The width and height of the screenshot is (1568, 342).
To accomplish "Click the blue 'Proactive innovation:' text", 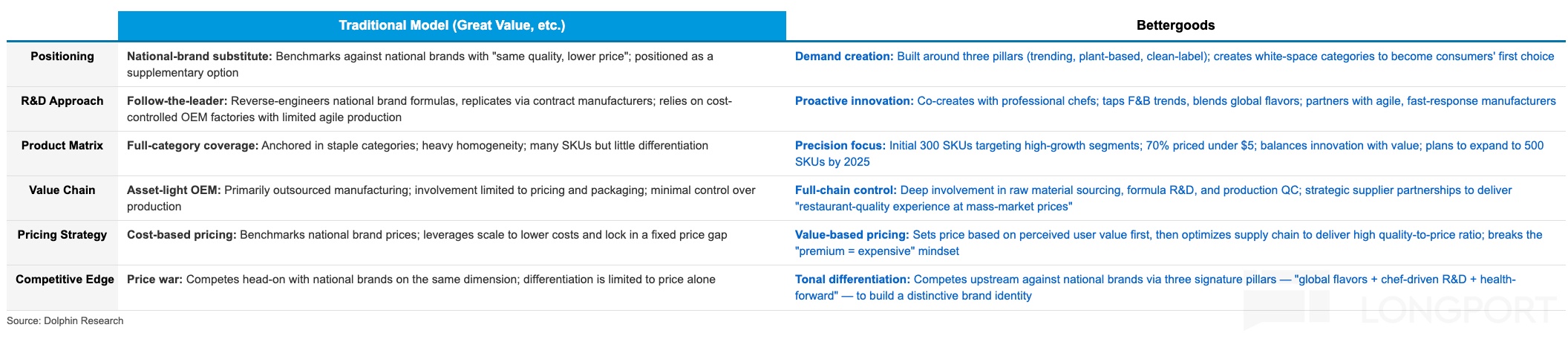I will tap(854, 101).
